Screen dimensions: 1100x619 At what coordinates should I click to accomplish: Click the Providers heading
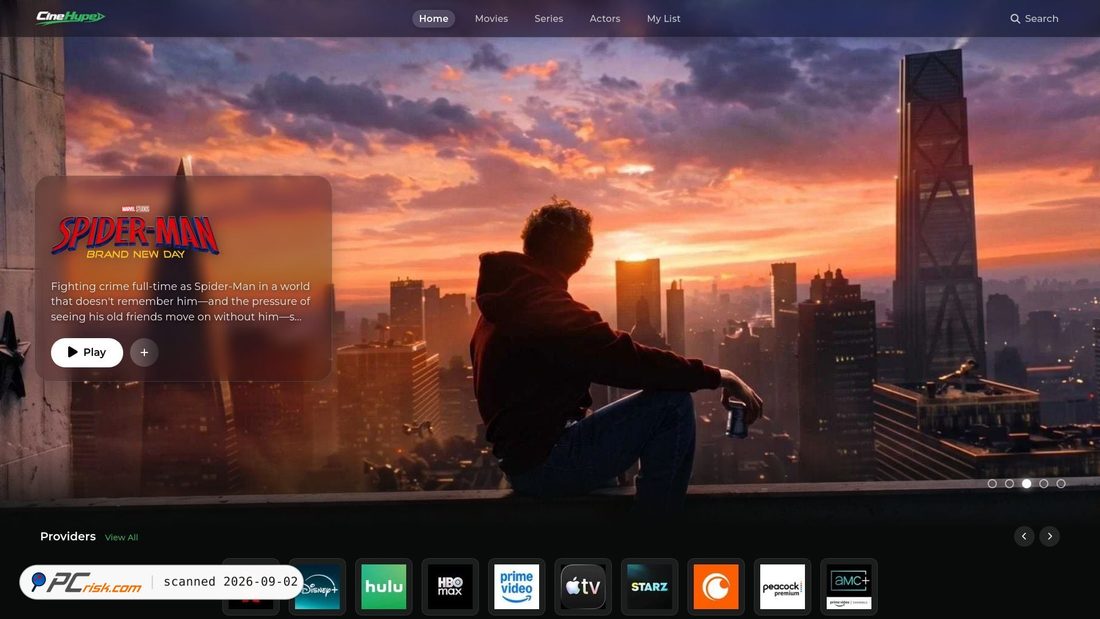click(68, 536)
